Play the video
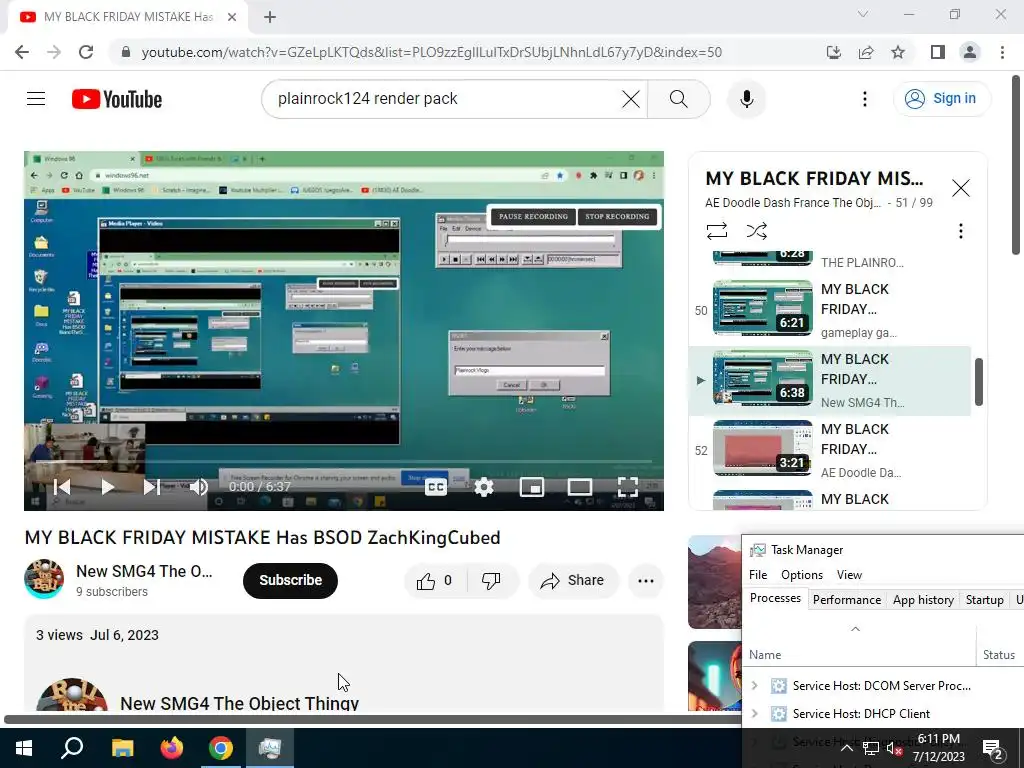This screenshot has width=1024, height=768. pyautogui.click(x=108, y=487)
